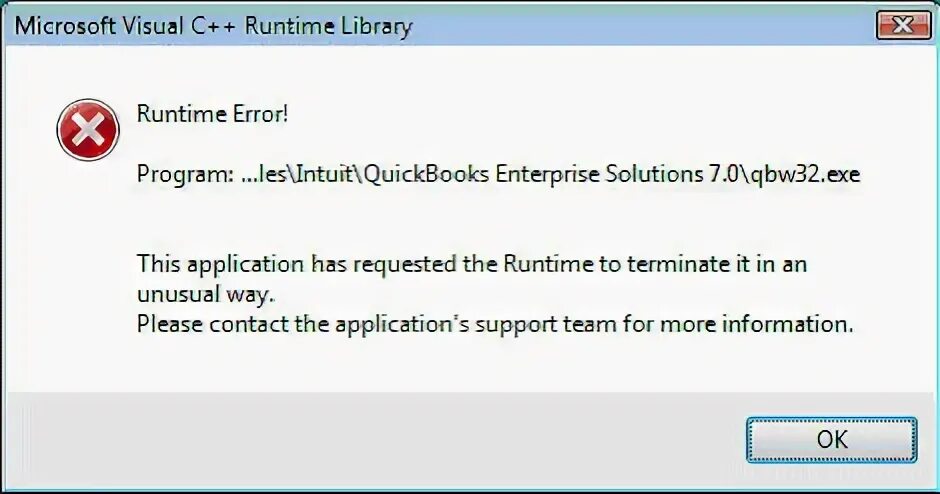The image size is (940, 494).
Task: Click the line starting with This application
Action: click(x=472, y=264)
